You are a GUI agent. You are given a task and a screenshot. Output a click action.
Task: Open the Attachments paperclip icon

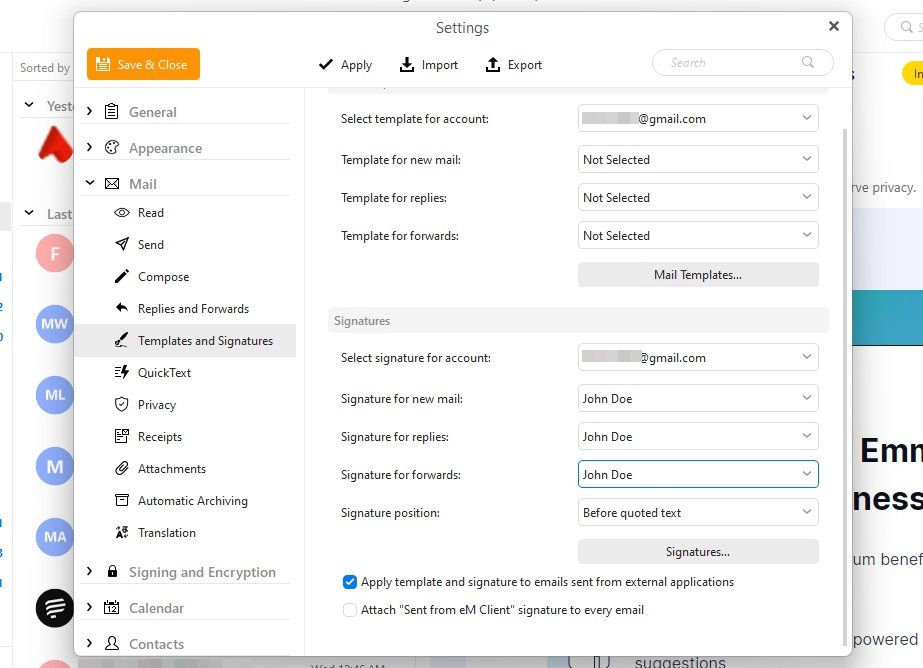[x=120, y=468]
